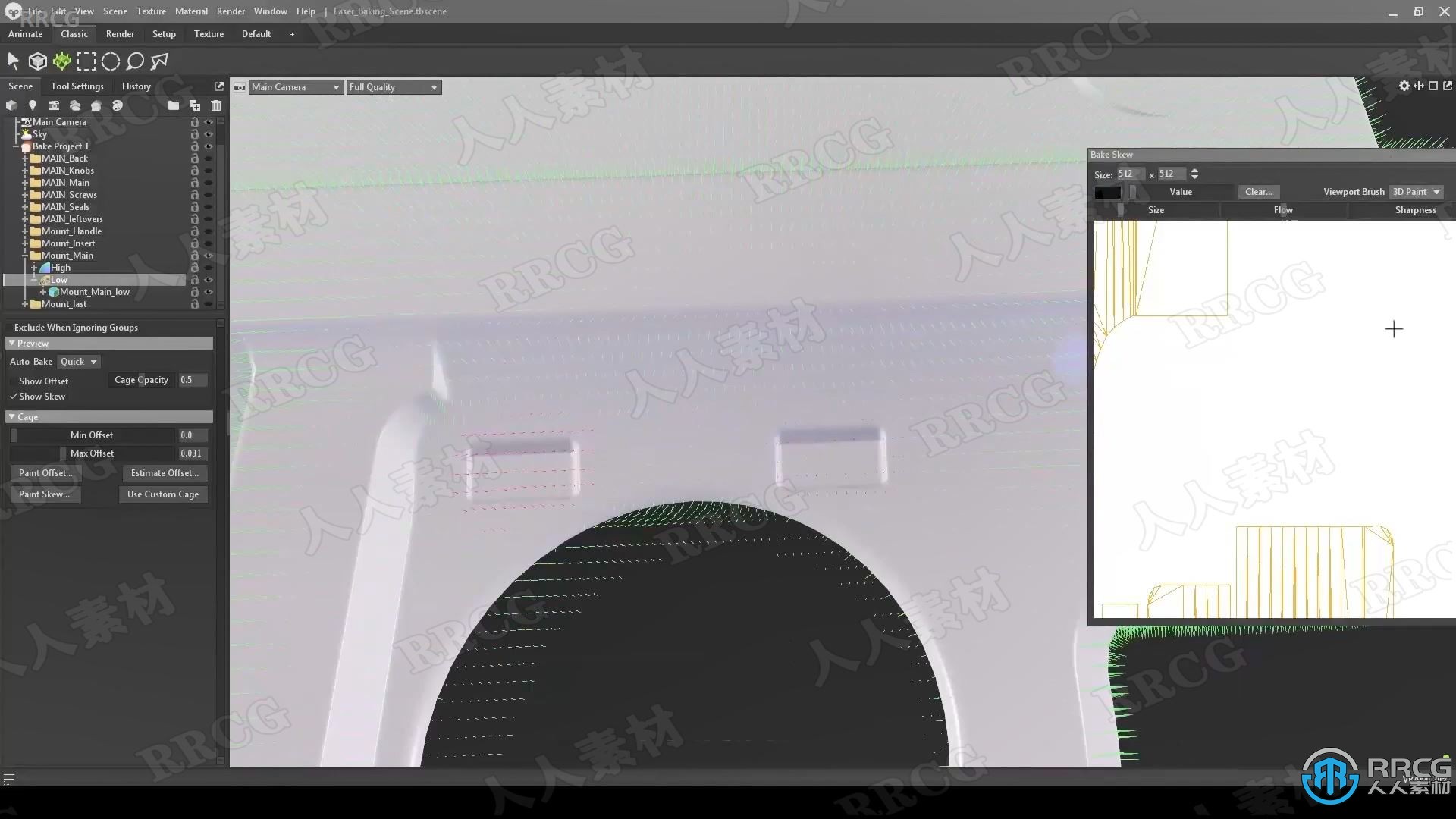The image size is (1456, 819).
Task: Click the Paint Skew... button
Action: [x=45, y=494]
